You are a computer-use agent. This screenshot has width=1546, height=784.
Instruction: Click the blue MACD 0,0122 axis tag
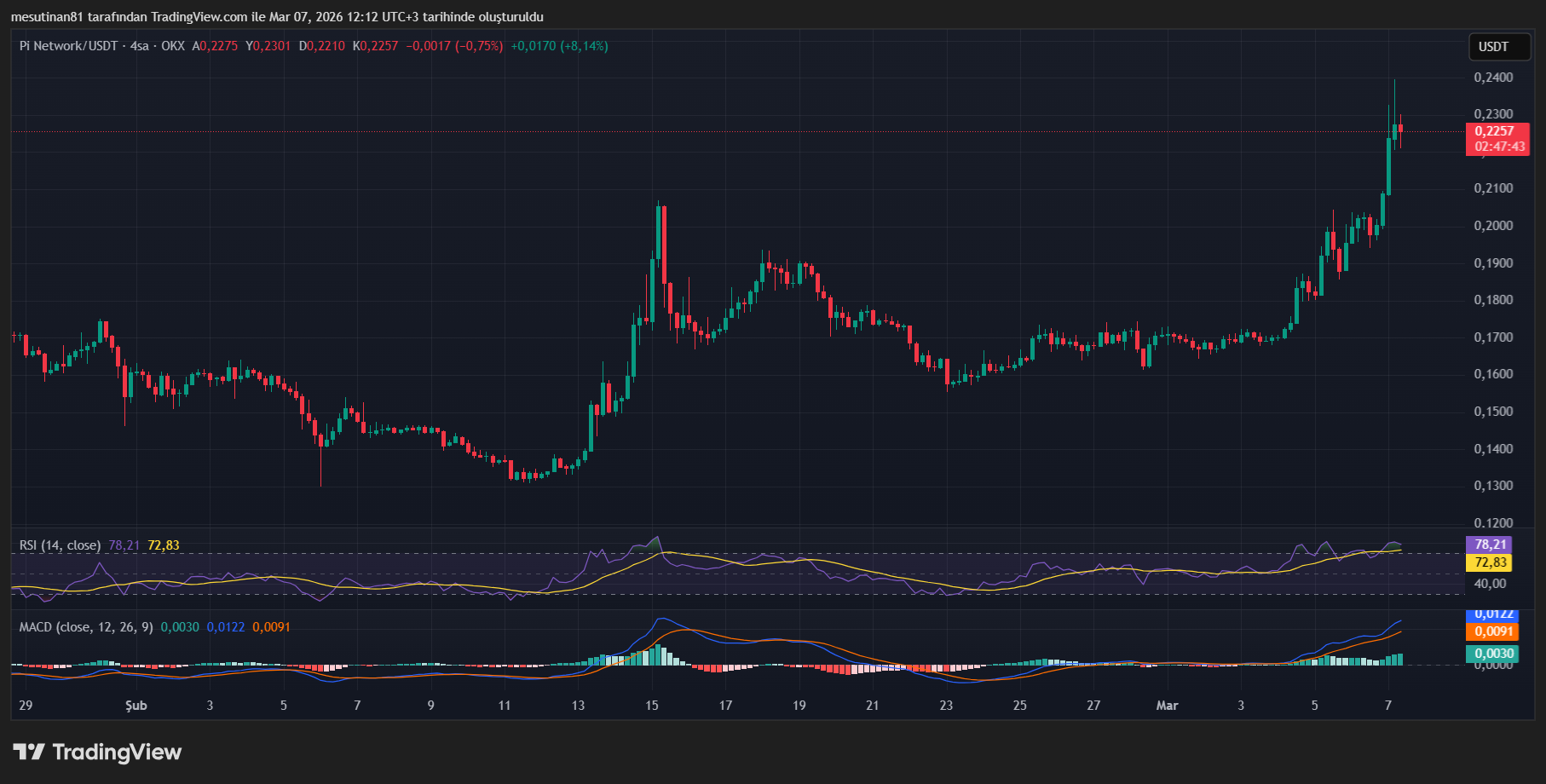[x=1494, y=614]
